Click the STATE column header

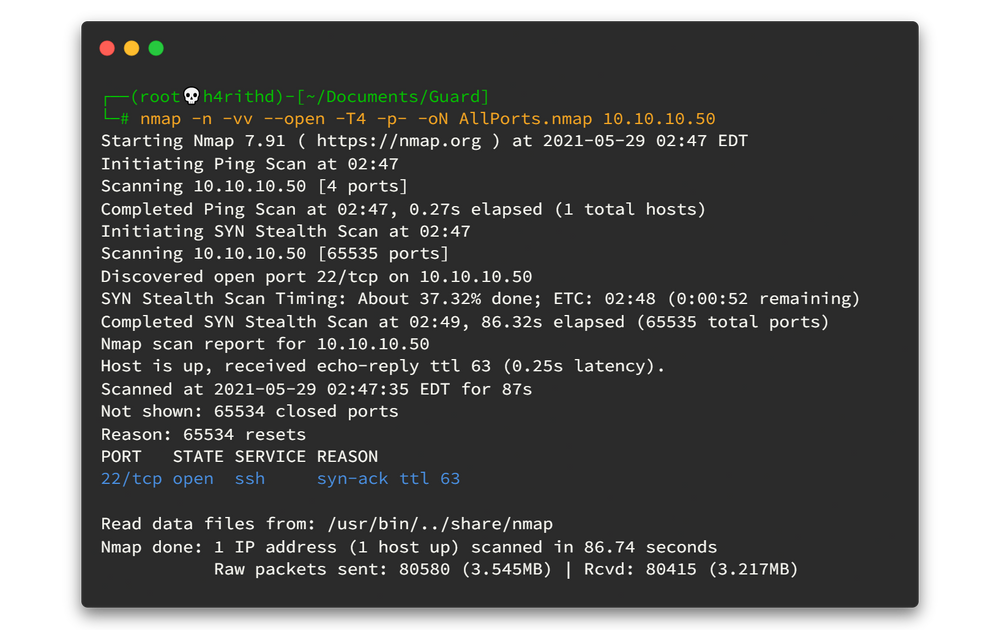click(198, 456)
